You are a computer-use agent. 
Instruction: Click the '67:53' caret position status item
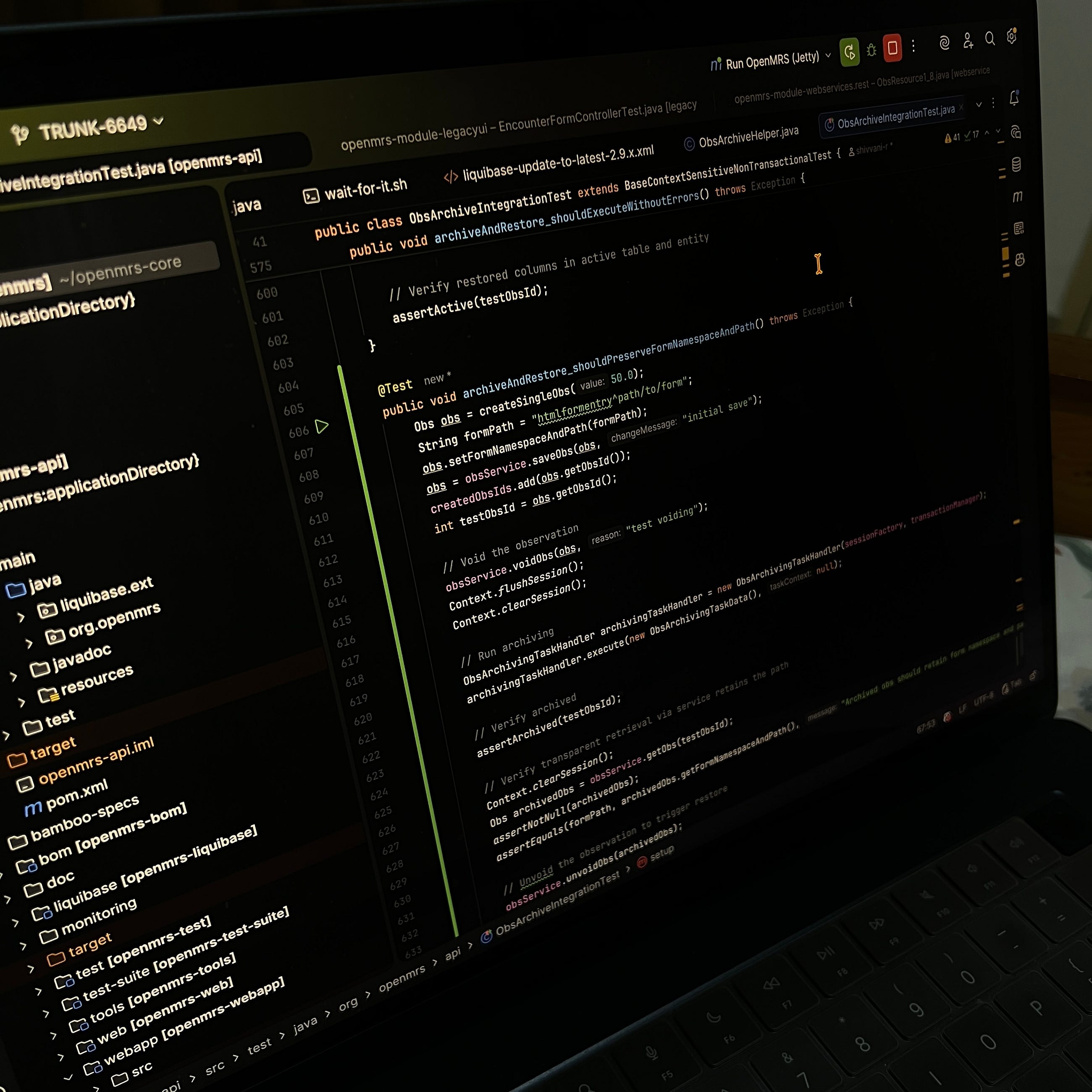pyautogui.click(x=926, y=727)
